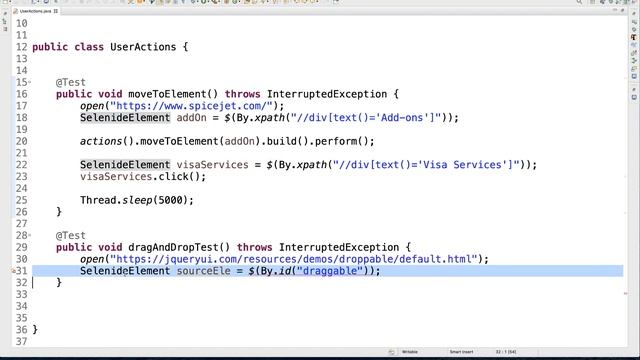Click the black icon on orange background in right sidebar

634,37
